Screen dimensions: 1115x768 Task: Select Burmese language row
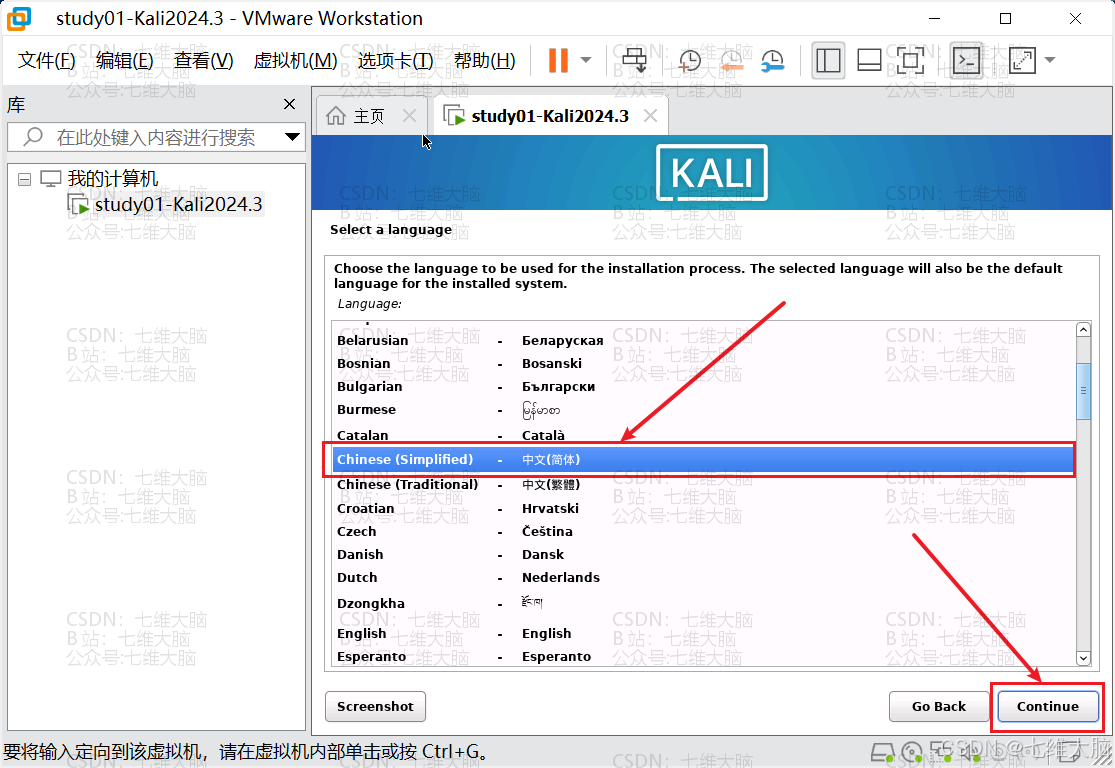coord(703,410)
